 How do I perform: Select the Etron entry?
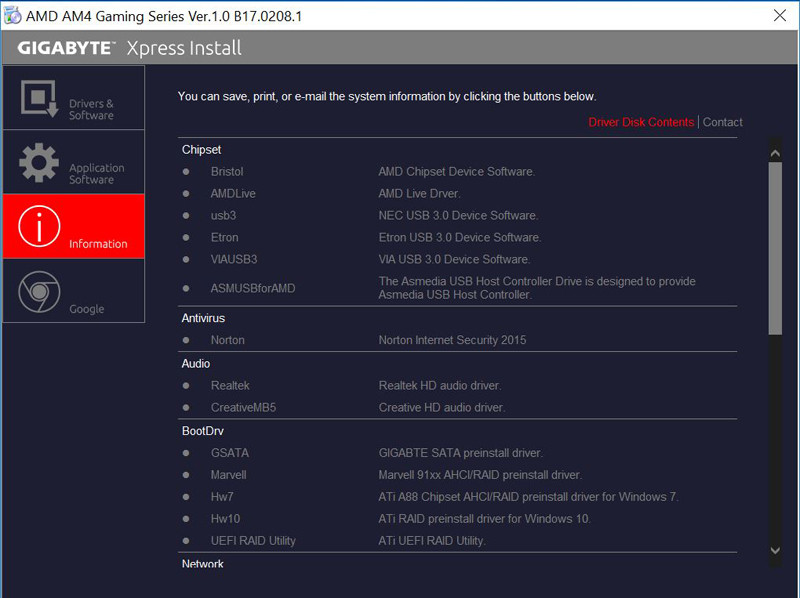coord(224,238)
